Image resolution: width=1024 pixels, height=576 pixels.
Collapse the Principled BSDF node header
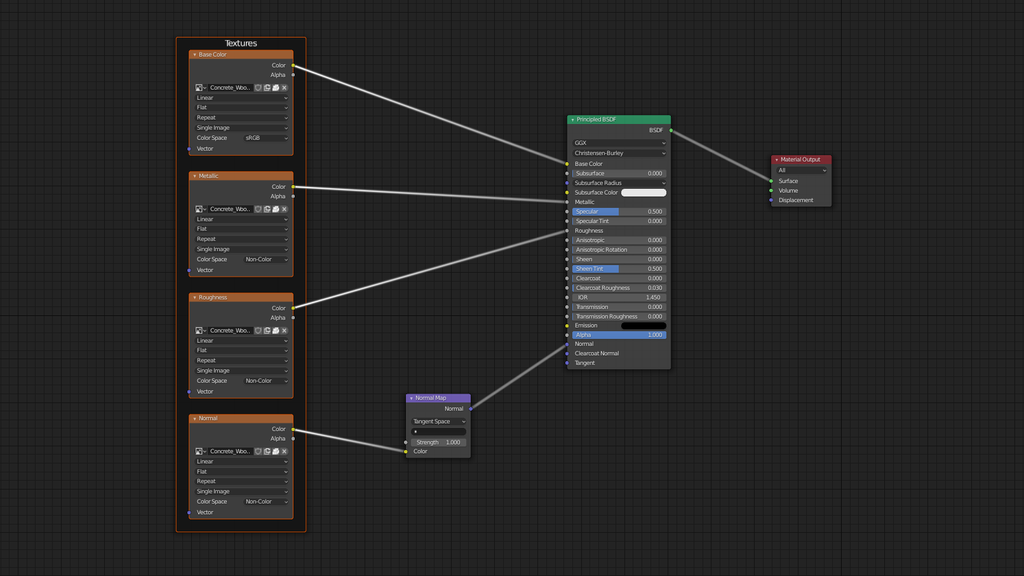click(570, 119)
